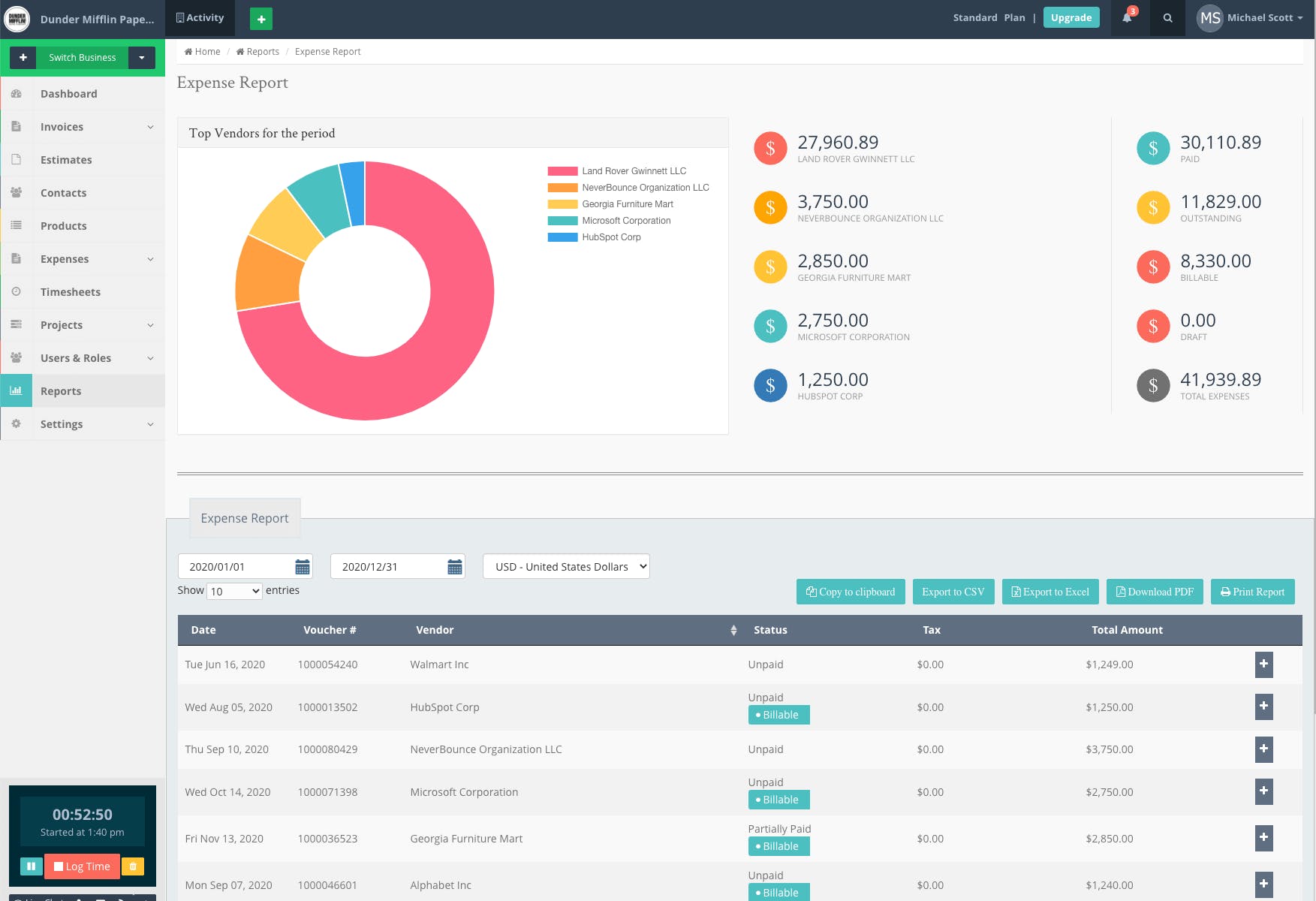Pause the running timer
Screen dimensions: 1316x901
32,866
